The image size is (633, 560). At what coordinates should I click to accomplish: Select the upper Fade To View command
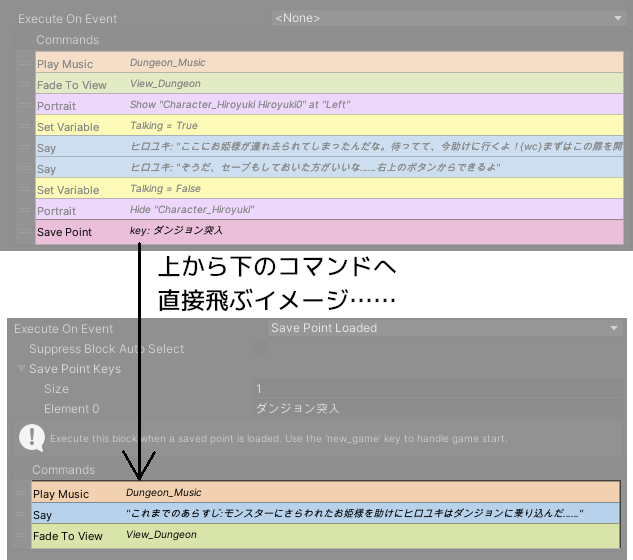[329, 84]
